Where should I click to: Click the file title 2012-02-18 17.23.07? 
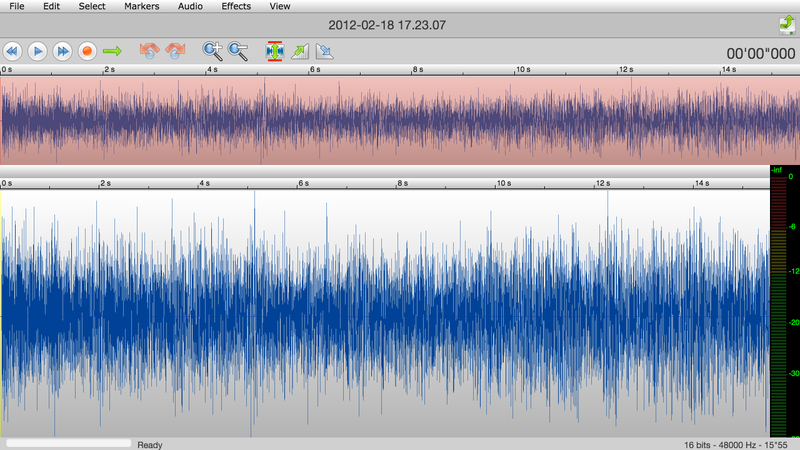387,25
